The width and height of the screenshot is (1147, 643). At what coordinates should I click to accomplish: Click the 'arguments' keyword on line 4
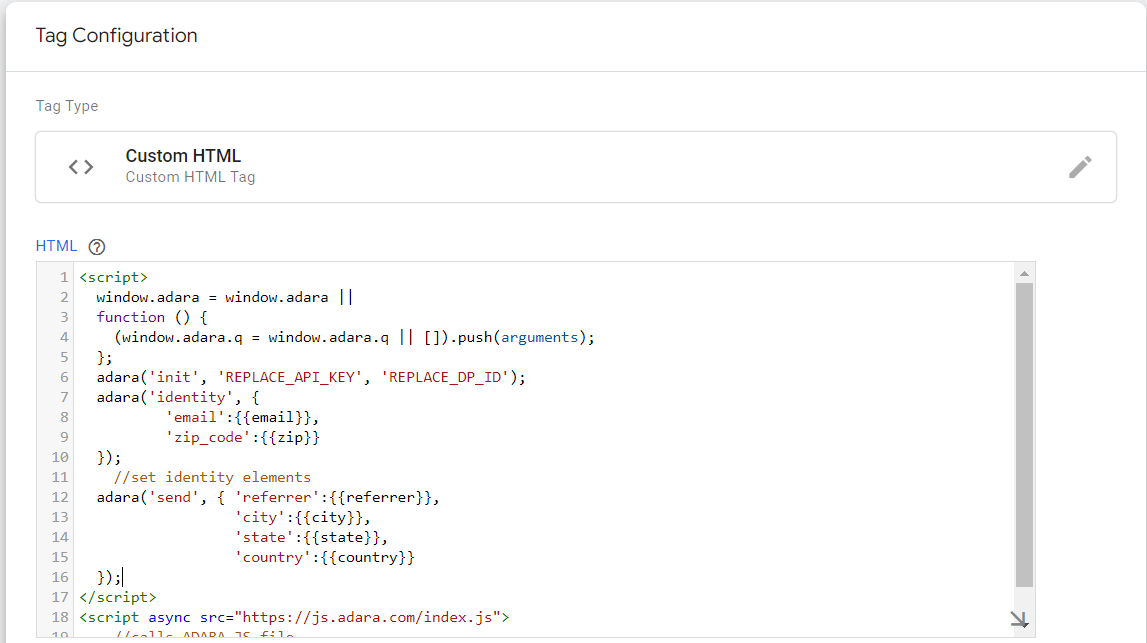pyautogui.click(x=539, y=337)
